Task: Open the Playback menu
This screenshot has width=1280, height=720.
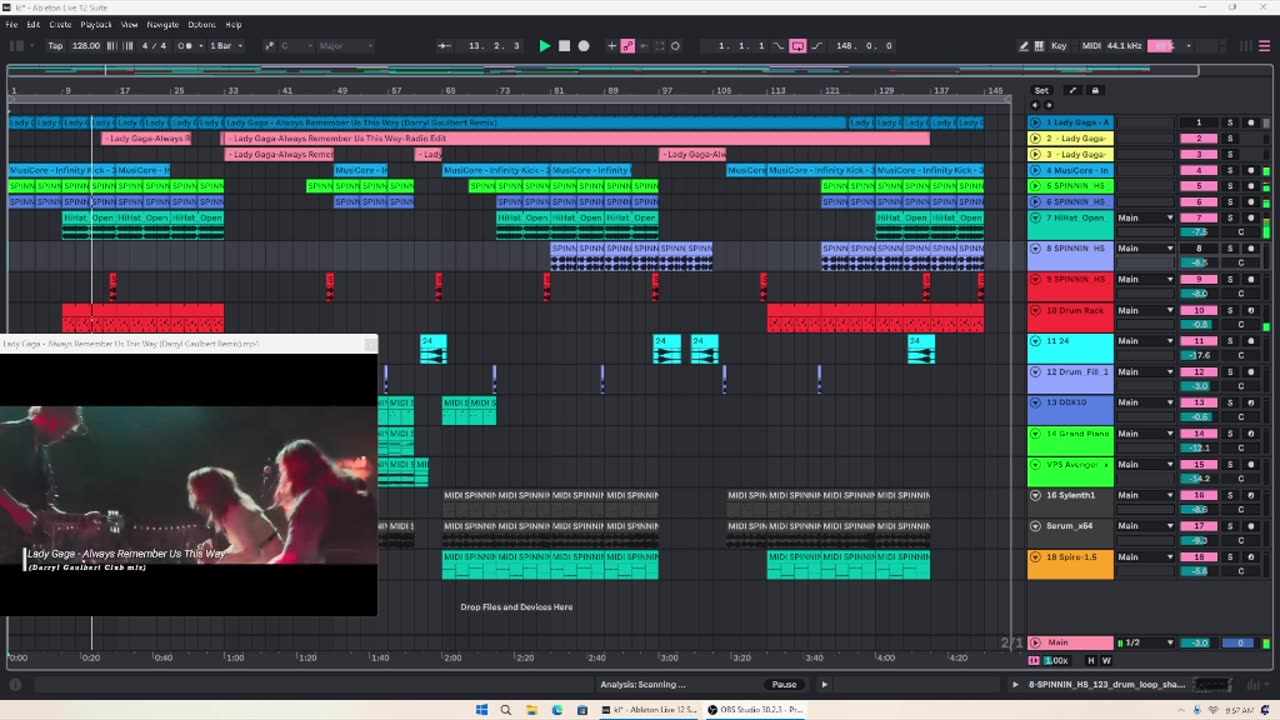Action: click(x=96, y=24)
